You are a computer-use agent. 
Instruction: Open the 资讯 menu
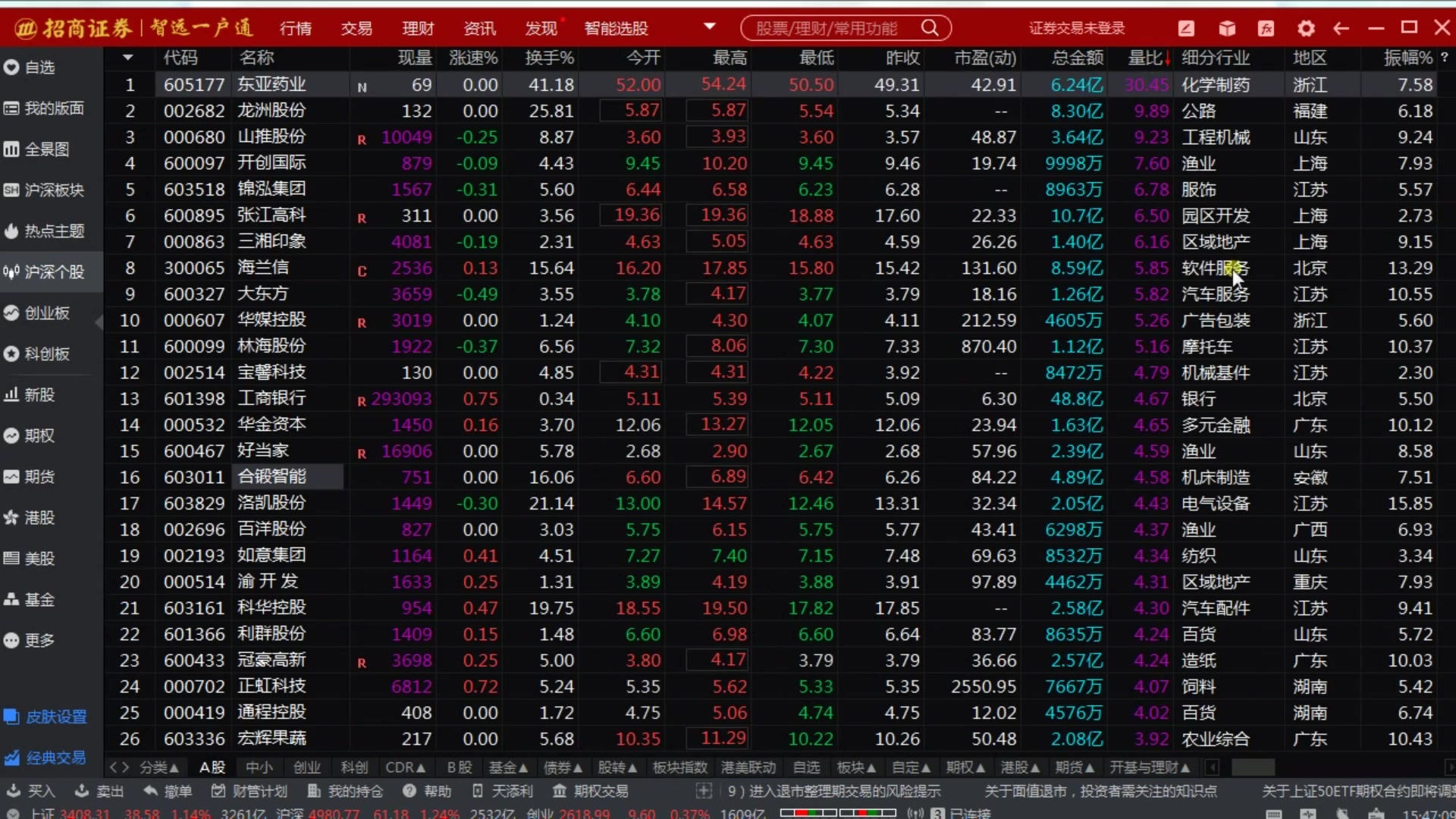point(479,28)
